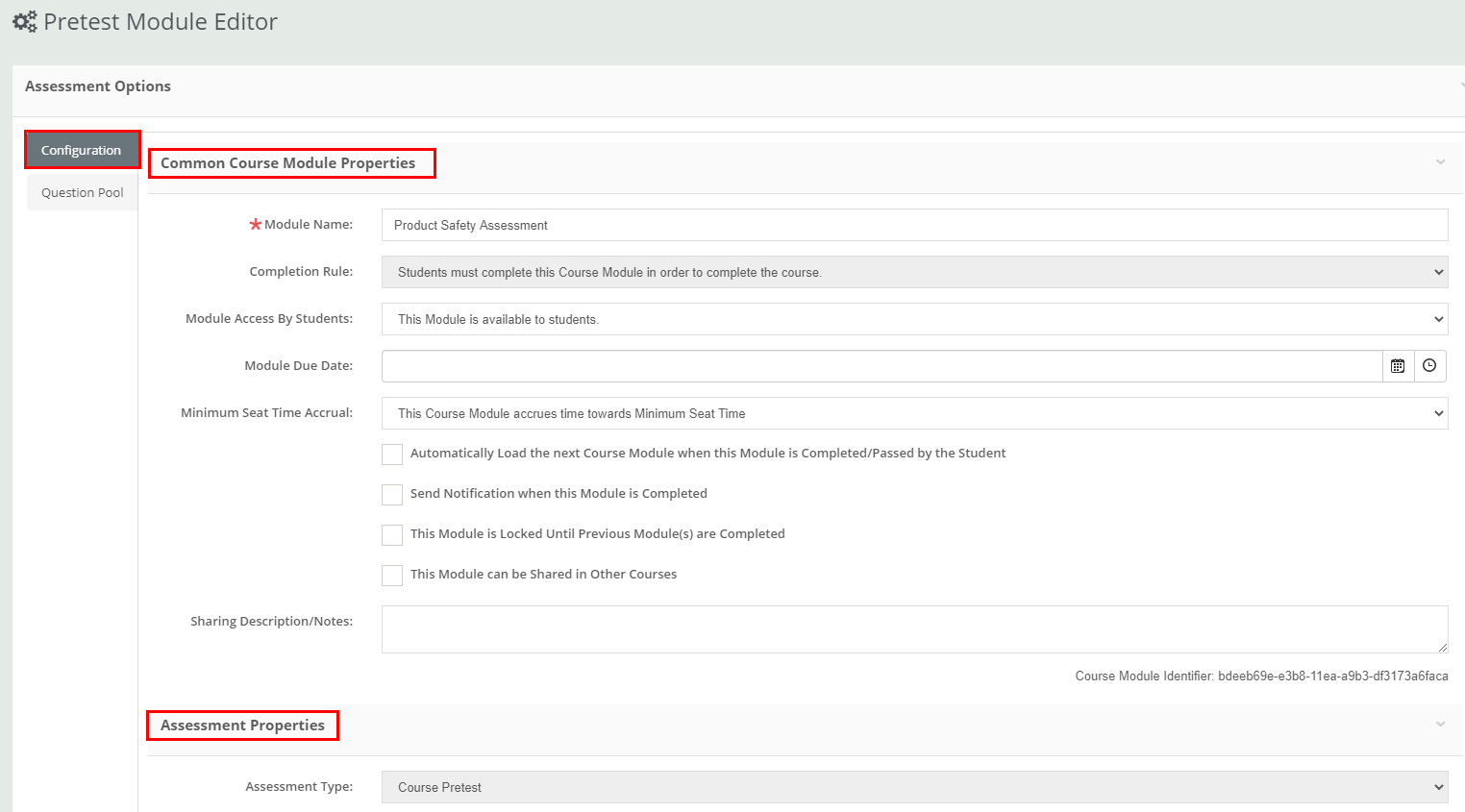
Task: Open Module Access By Students dropdown
Action: click(913, 319)
